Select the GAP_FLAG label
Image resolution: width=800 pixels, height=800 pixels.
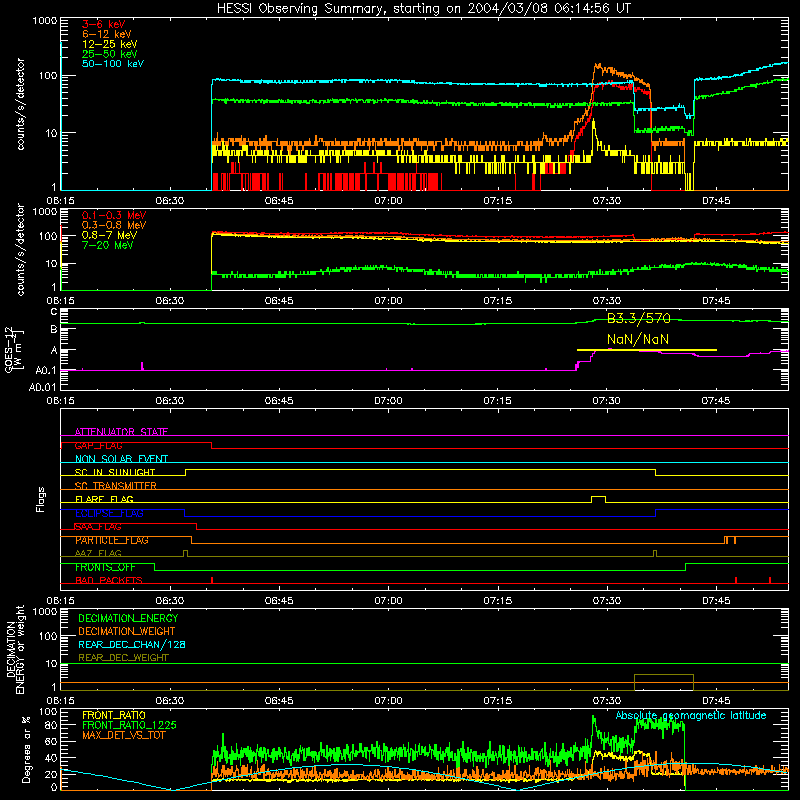(x=98, y=445)
